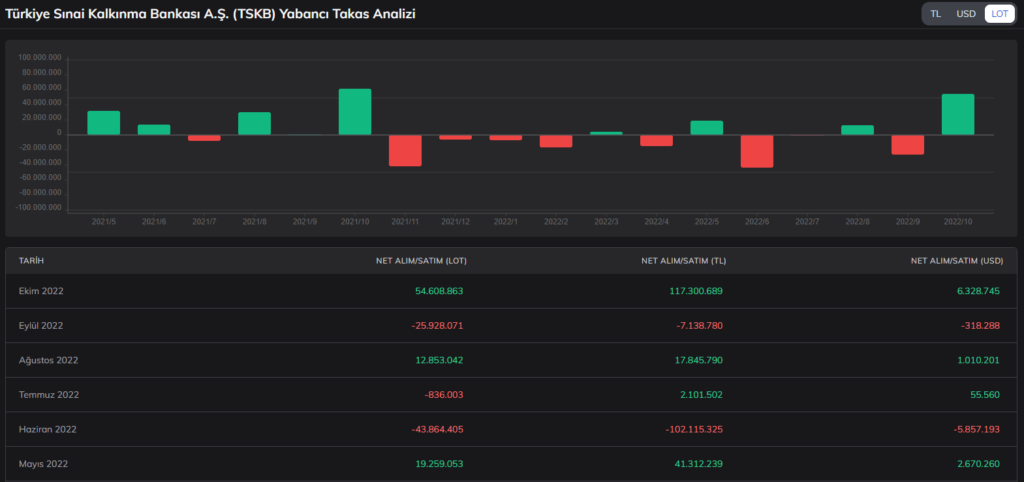Click the USD value 6.328.745
The width and height of the screenshot is (1024, 482).
[x=979, y=291]
